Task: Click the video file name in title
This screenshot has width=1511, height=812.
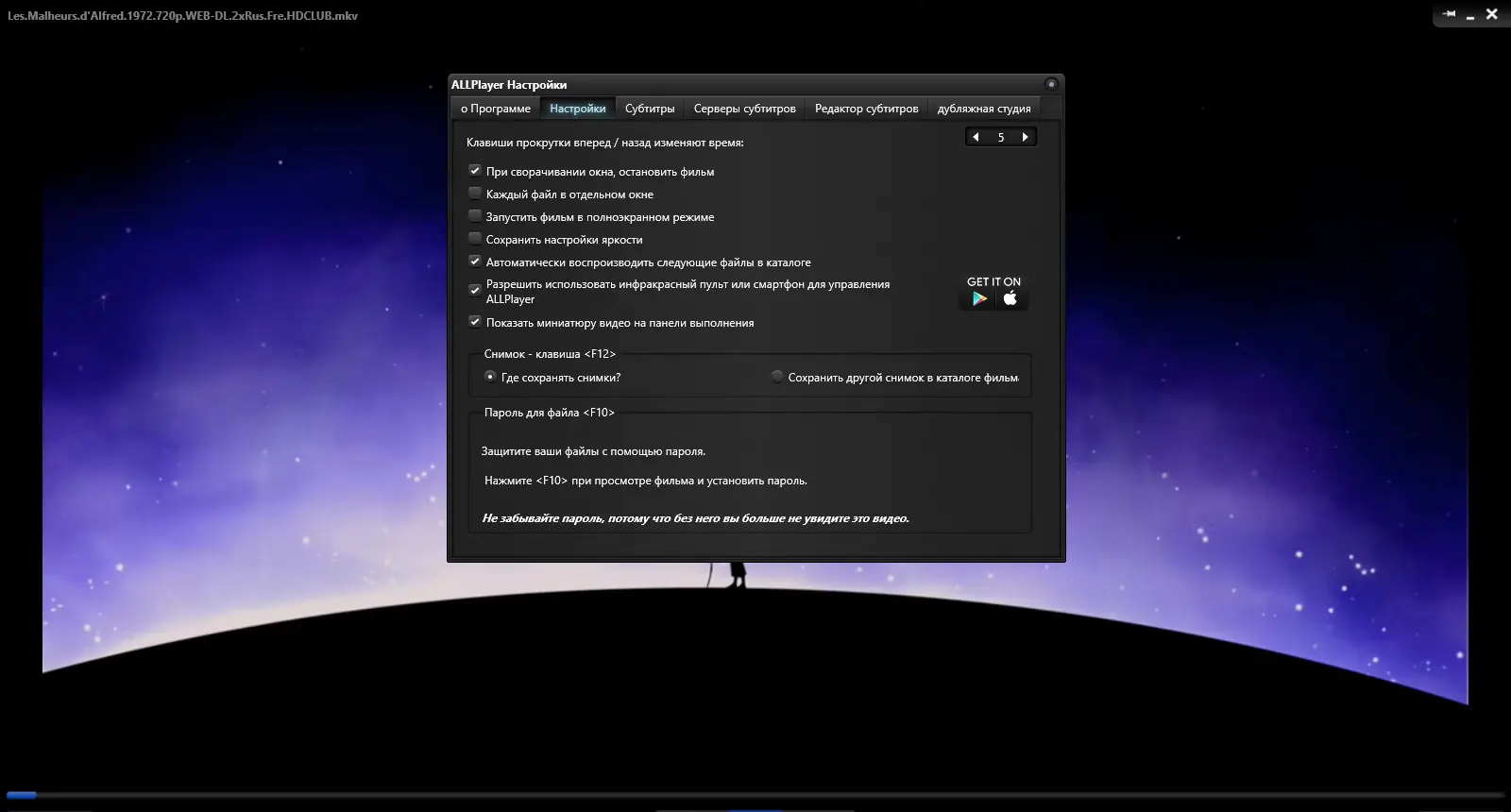Action: [x=182, y=16]
